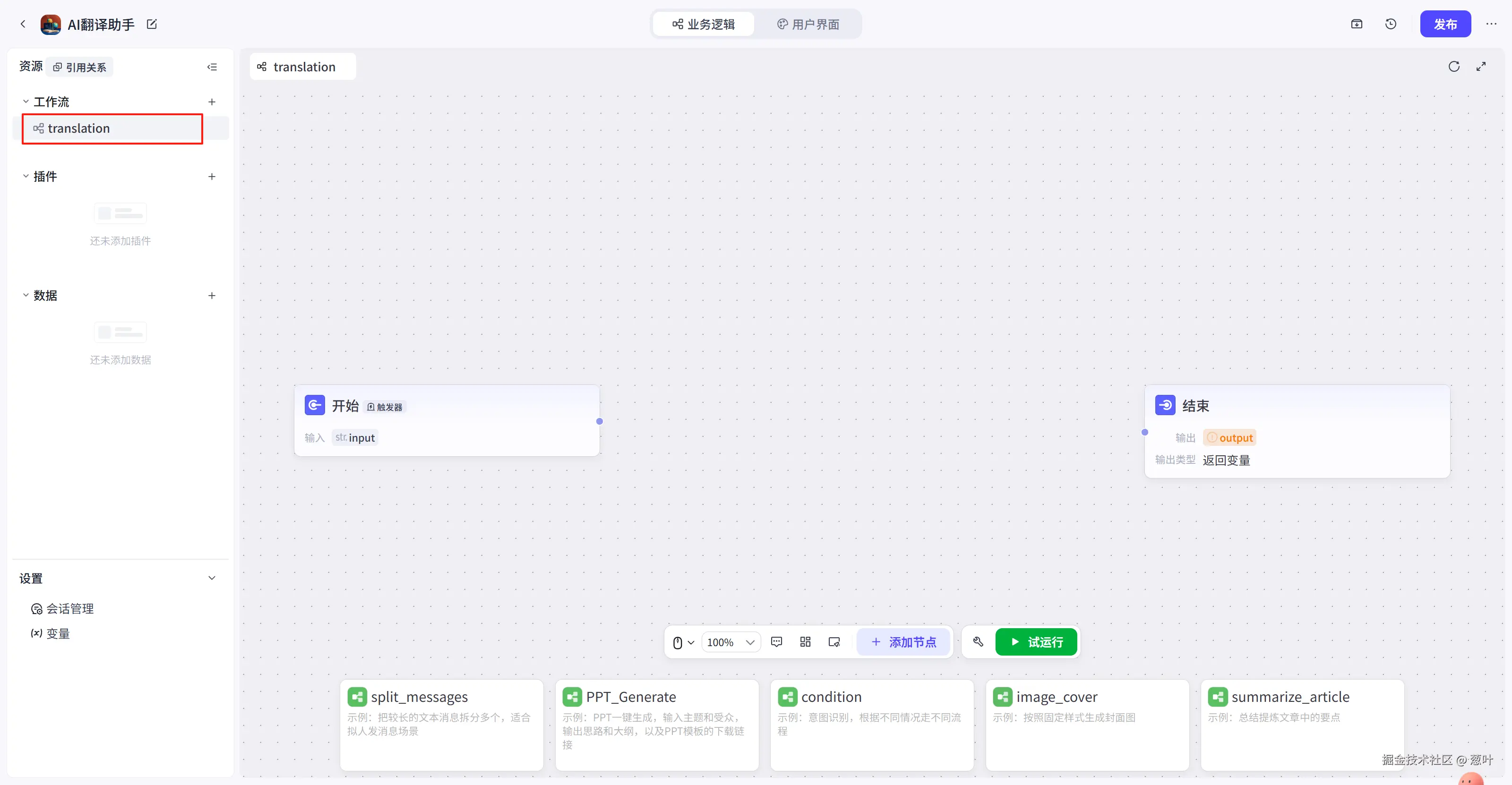Click the debug wrench icon
The image size is (1512, 785).
(978, 642)
